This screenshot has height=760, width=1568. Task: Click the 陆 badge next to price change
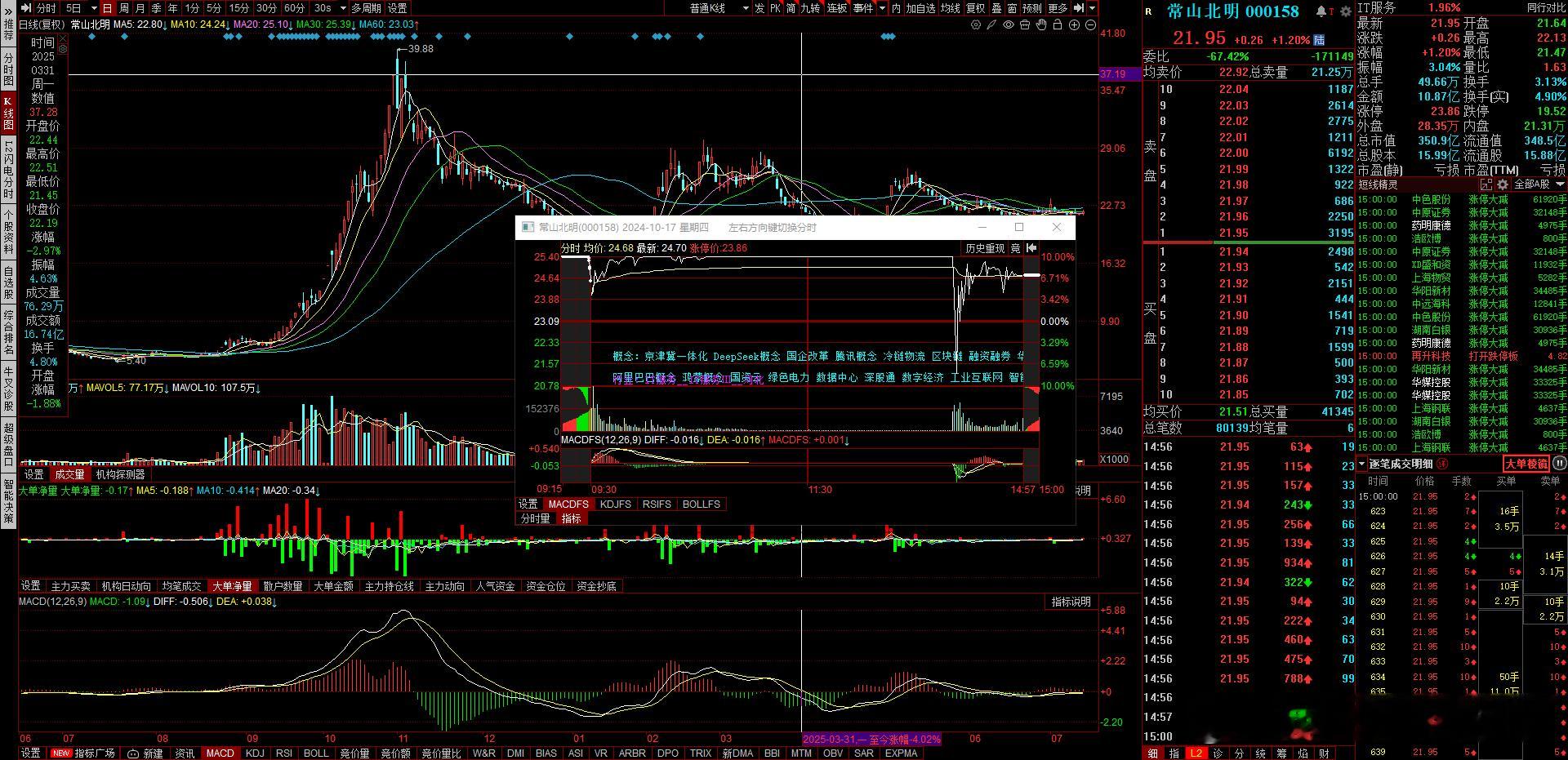(1319, 40)
